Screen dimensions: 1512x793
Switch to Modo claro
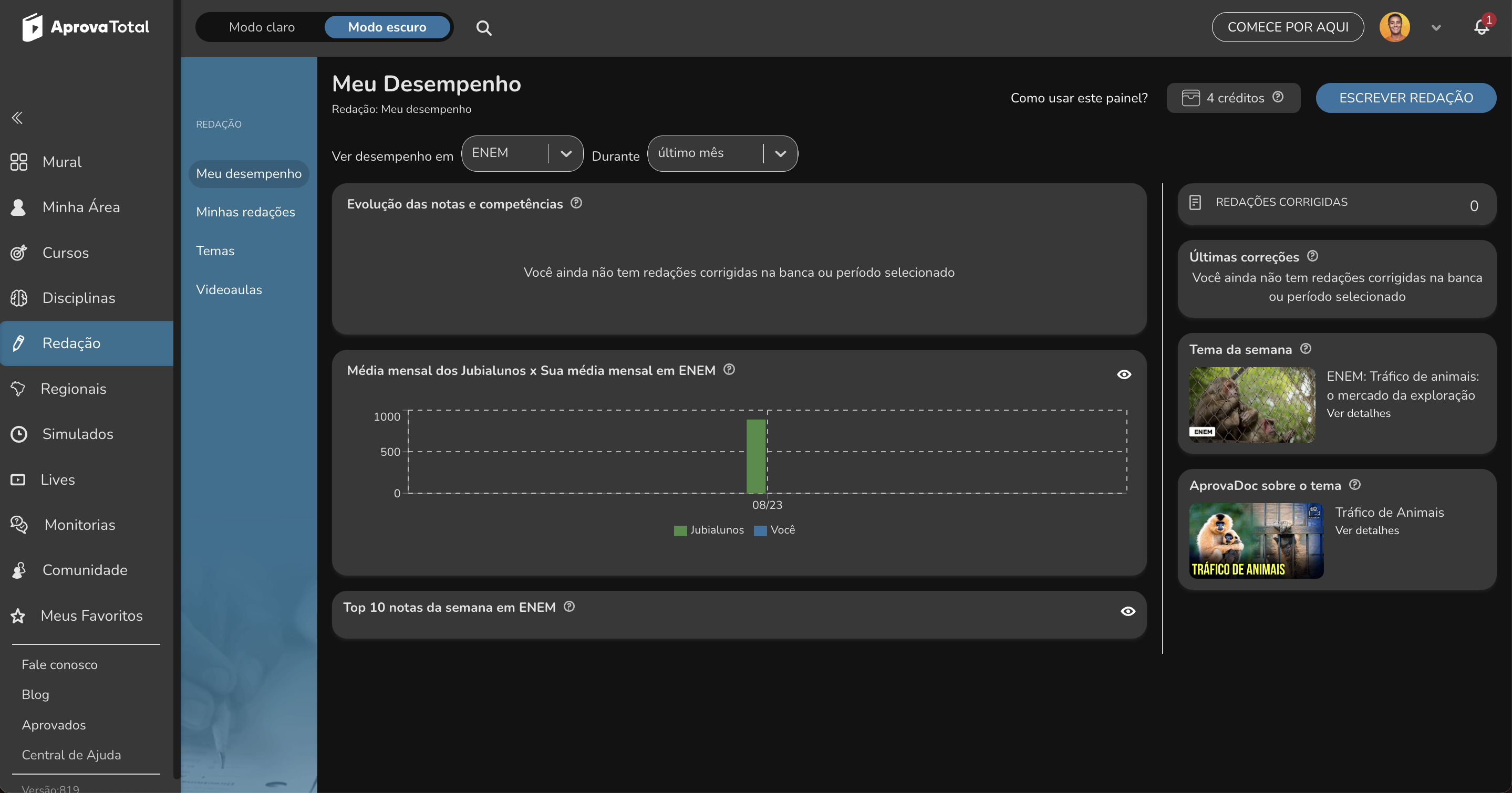coord(262,27)
